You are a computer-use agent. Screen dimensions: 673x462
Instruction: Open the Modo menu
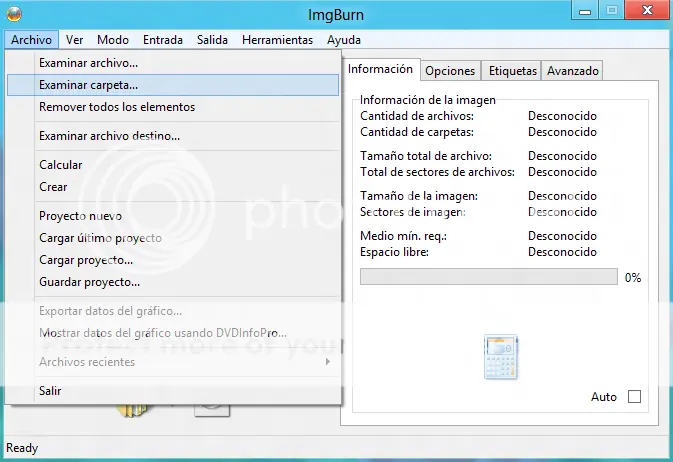113,40
